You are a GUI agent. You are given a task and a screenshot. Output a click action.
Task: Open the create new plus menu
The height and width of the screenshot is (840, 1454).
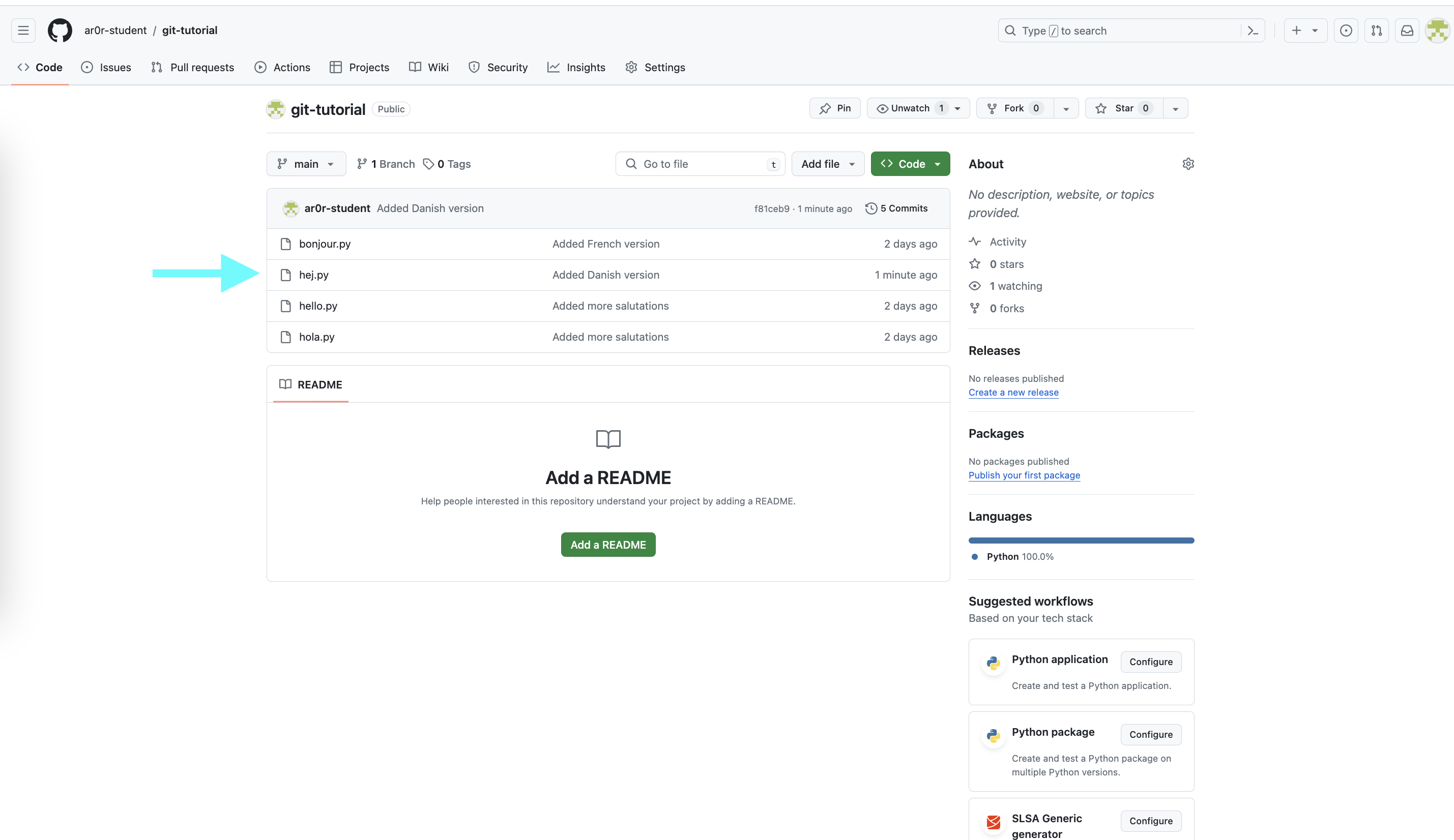(x=1305, y=31)
